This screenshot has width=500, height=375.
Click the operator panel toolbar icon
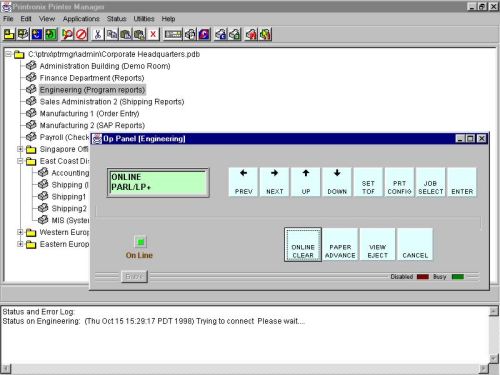click(x=173, y=34)
